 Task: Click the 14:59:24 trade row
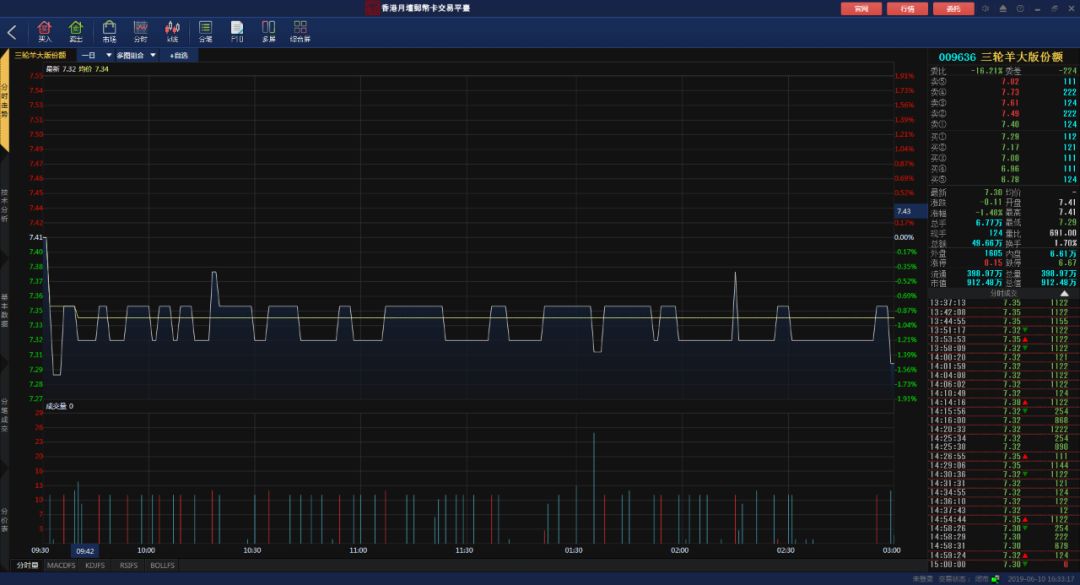1003,555
